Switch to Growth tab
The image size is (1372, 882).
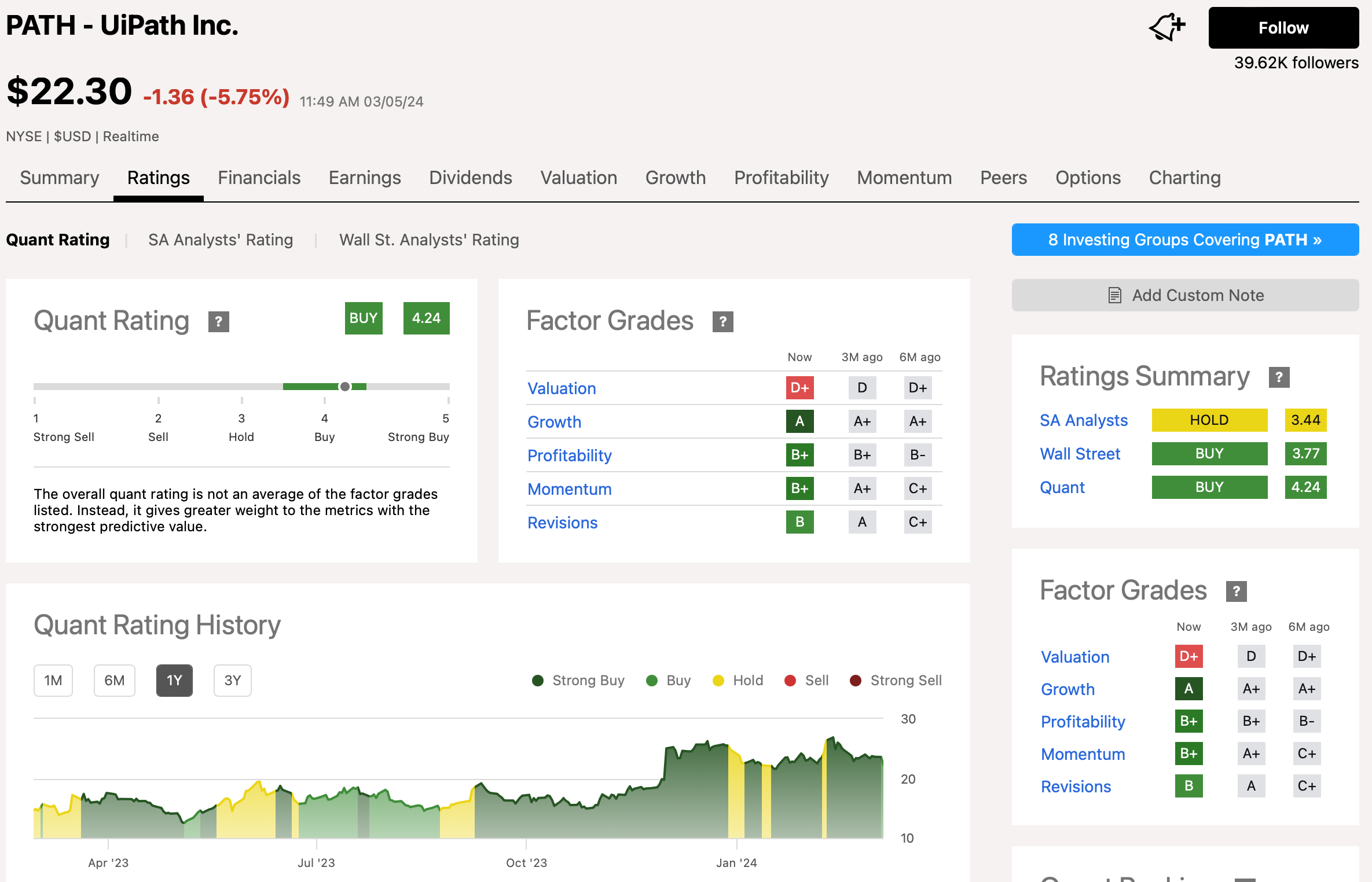676,178
